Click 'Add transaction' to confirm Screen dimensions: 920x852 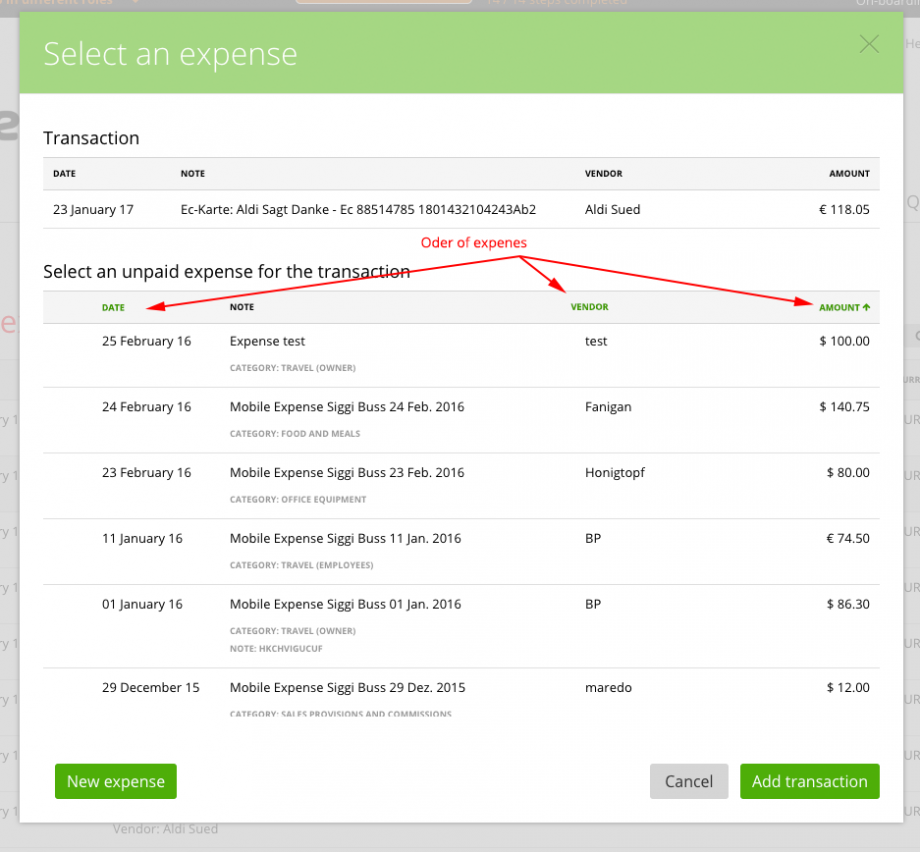pyautogui.click(x=809, y=781)
